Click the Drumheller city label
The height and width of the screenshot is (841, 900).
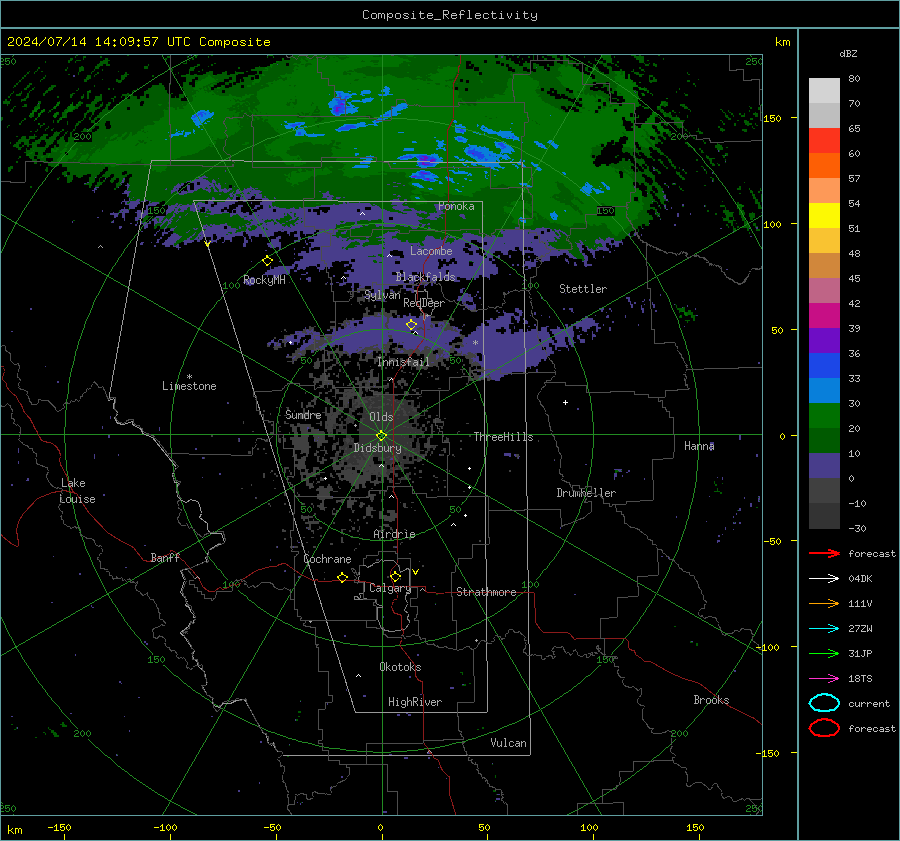click(x=586, y=493)
